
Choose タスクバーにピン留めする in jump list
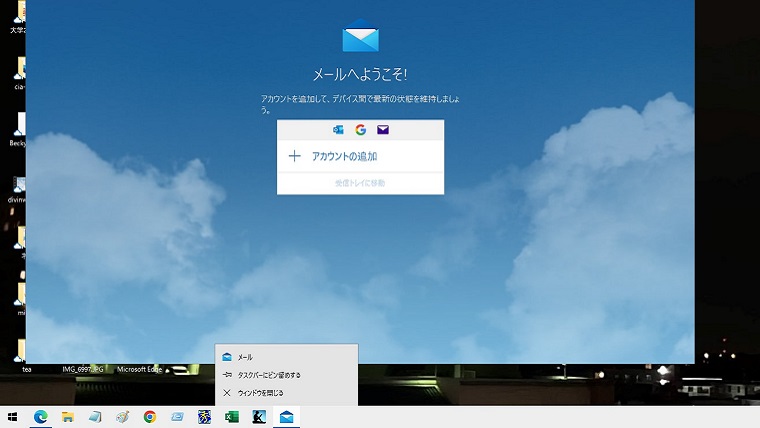click(286, 375)
